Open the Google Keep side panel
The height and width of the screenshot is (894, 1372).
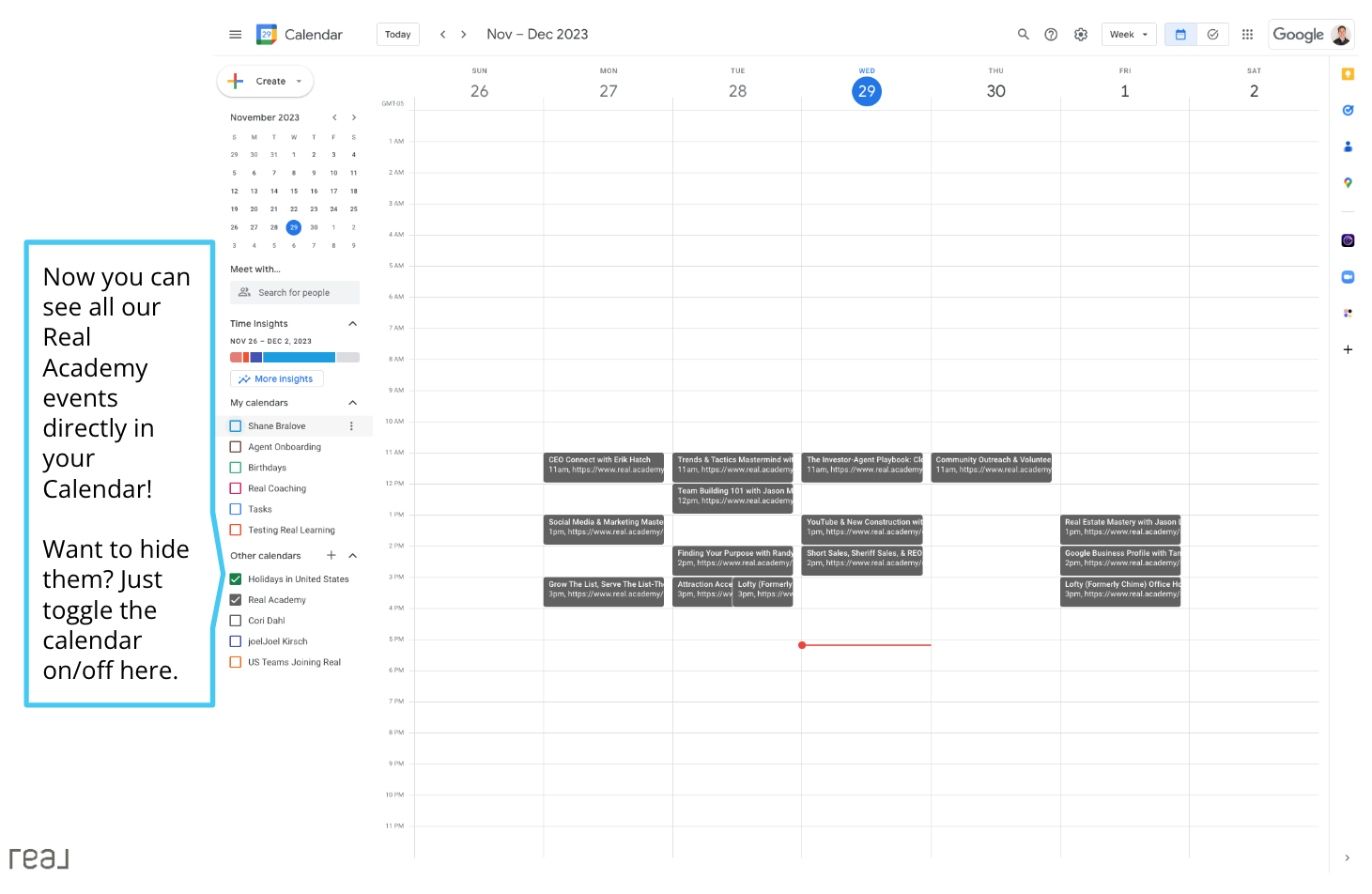(1348, 73)
